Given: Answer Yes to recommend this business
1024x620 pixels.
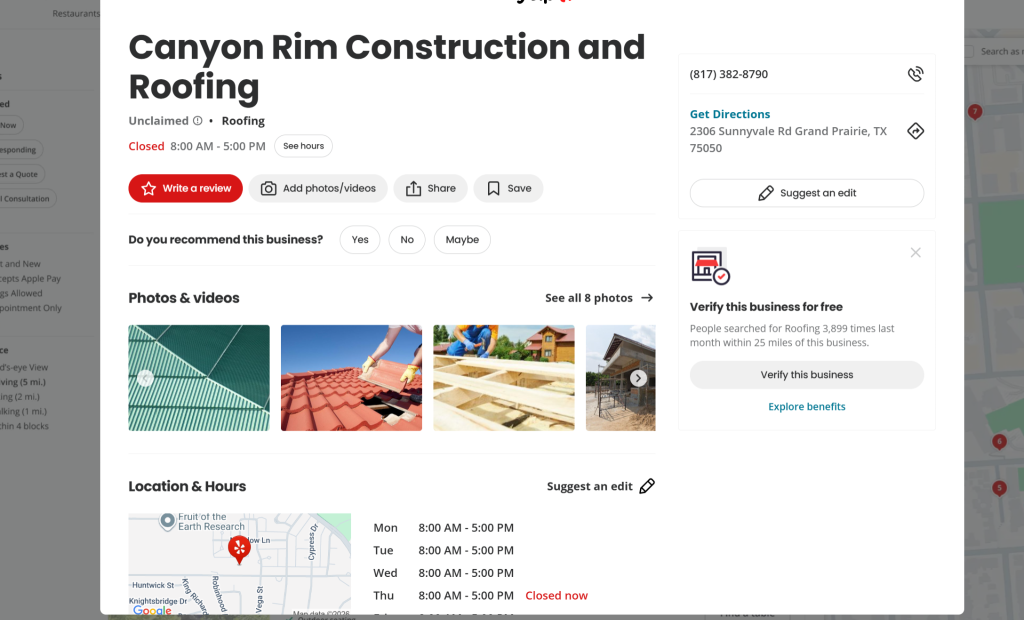Looking at the screenshot, I should pyautogui.click(x=360, y=240).
